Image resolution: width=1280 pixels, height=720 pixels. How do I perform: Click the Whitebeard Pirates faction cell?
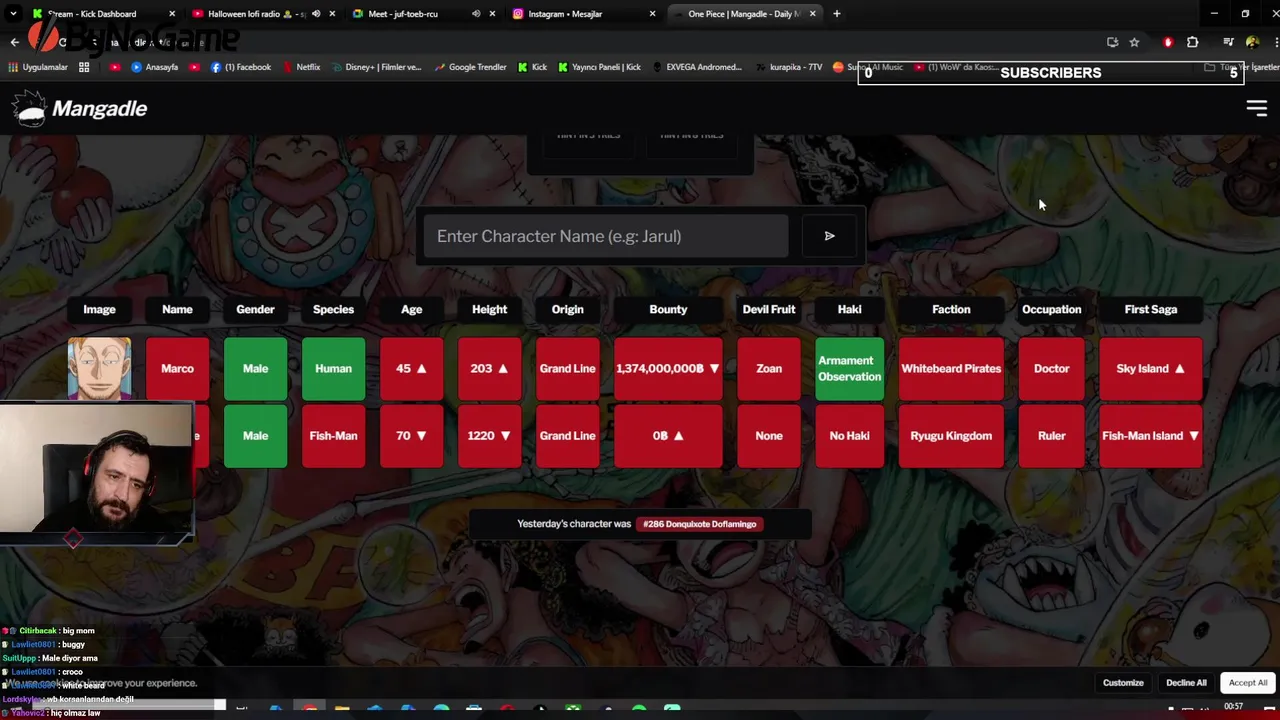tap(951, 369)
